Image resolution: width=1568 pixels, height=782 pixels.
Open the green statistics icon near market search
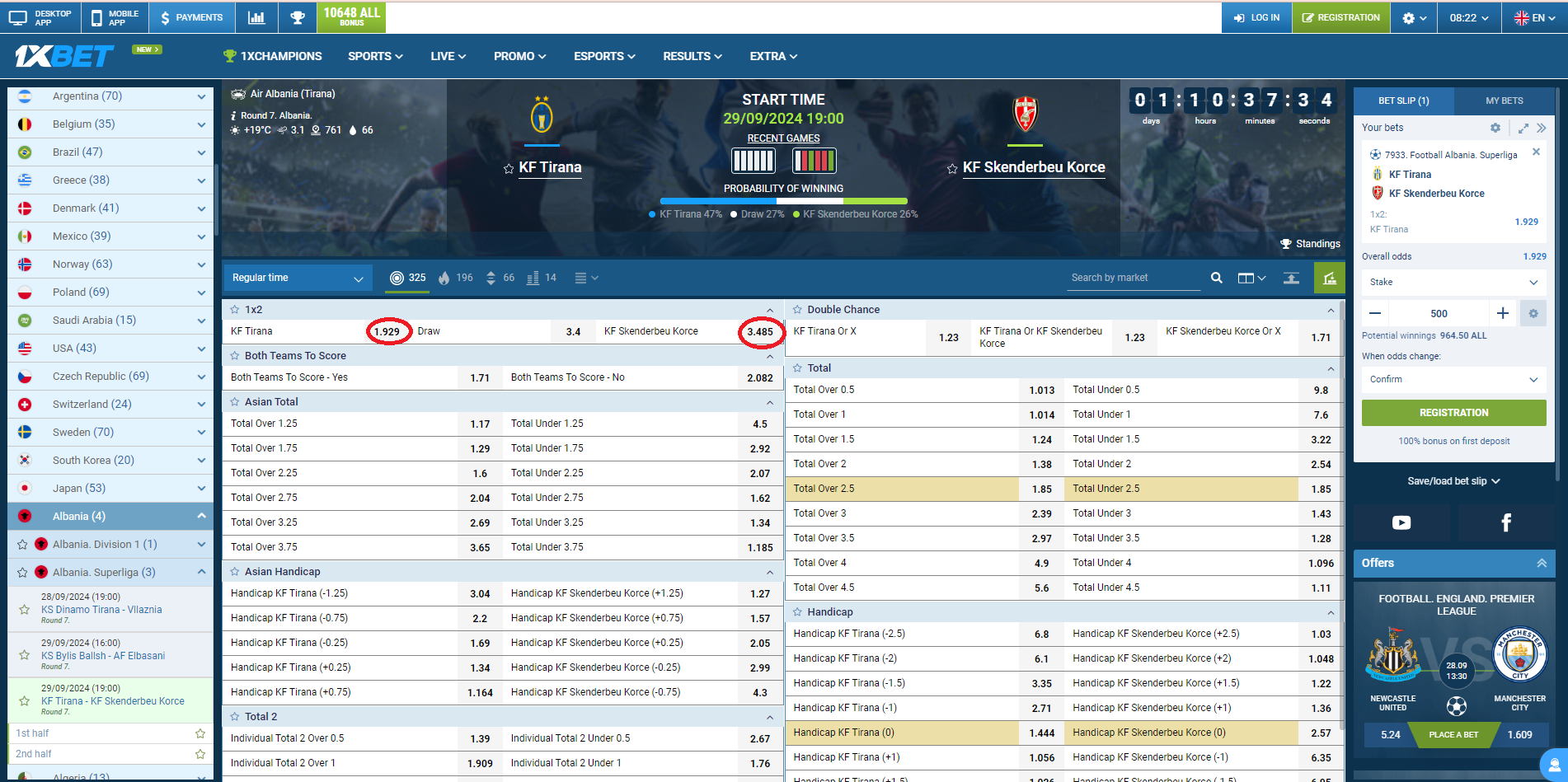coord(1329,279)
